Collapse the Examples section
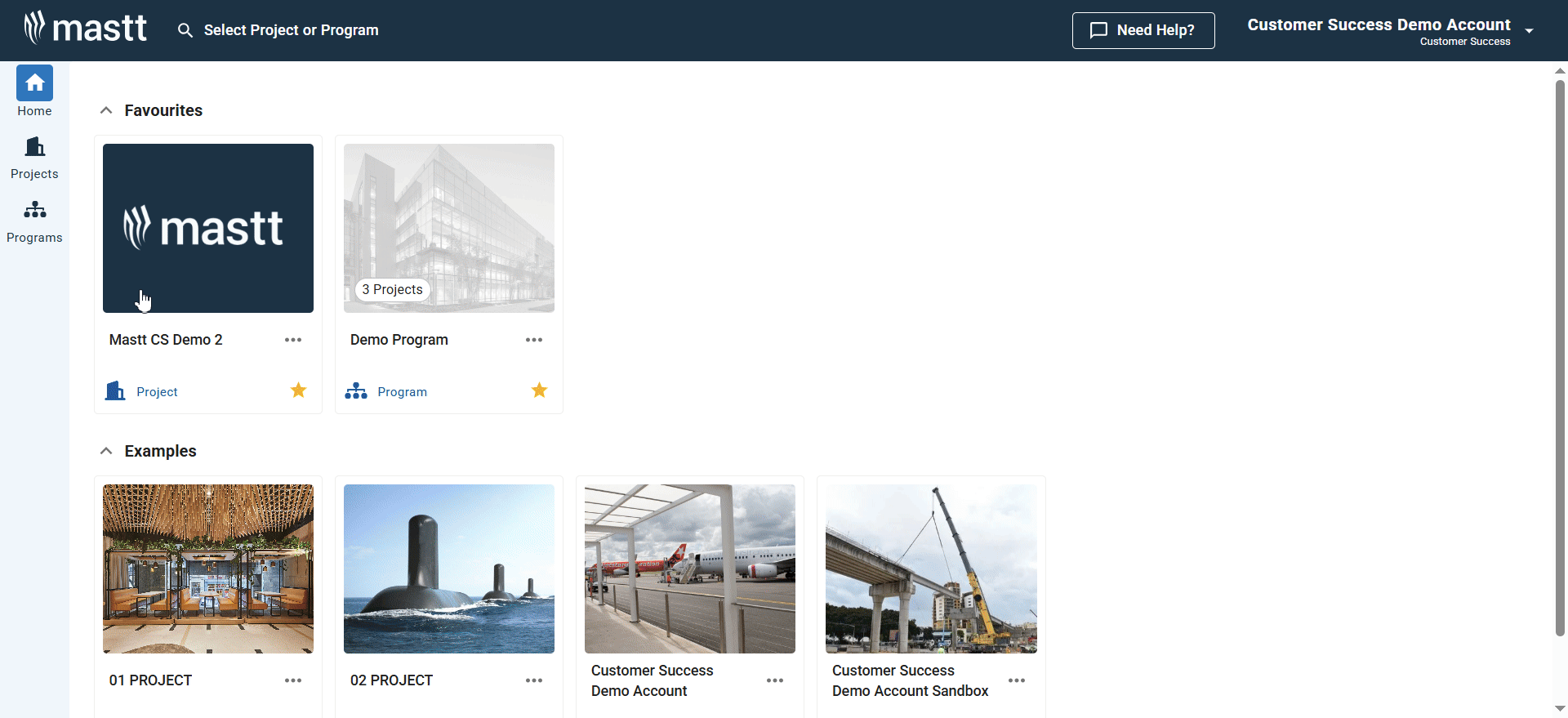This screenshot has width=1568, height=718. coord(106,451)
